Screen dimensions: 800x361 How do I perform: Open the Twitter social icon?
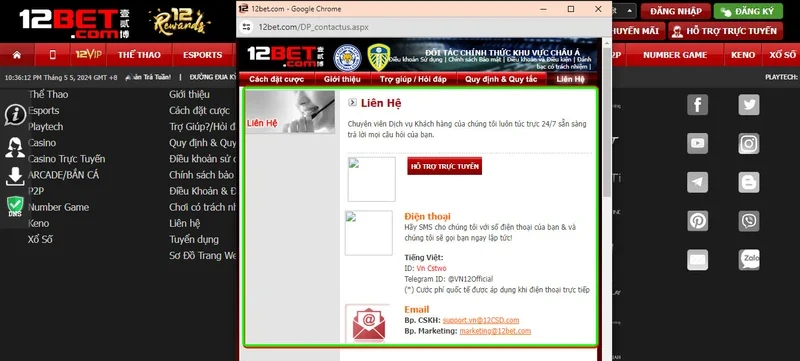point(748,105)
